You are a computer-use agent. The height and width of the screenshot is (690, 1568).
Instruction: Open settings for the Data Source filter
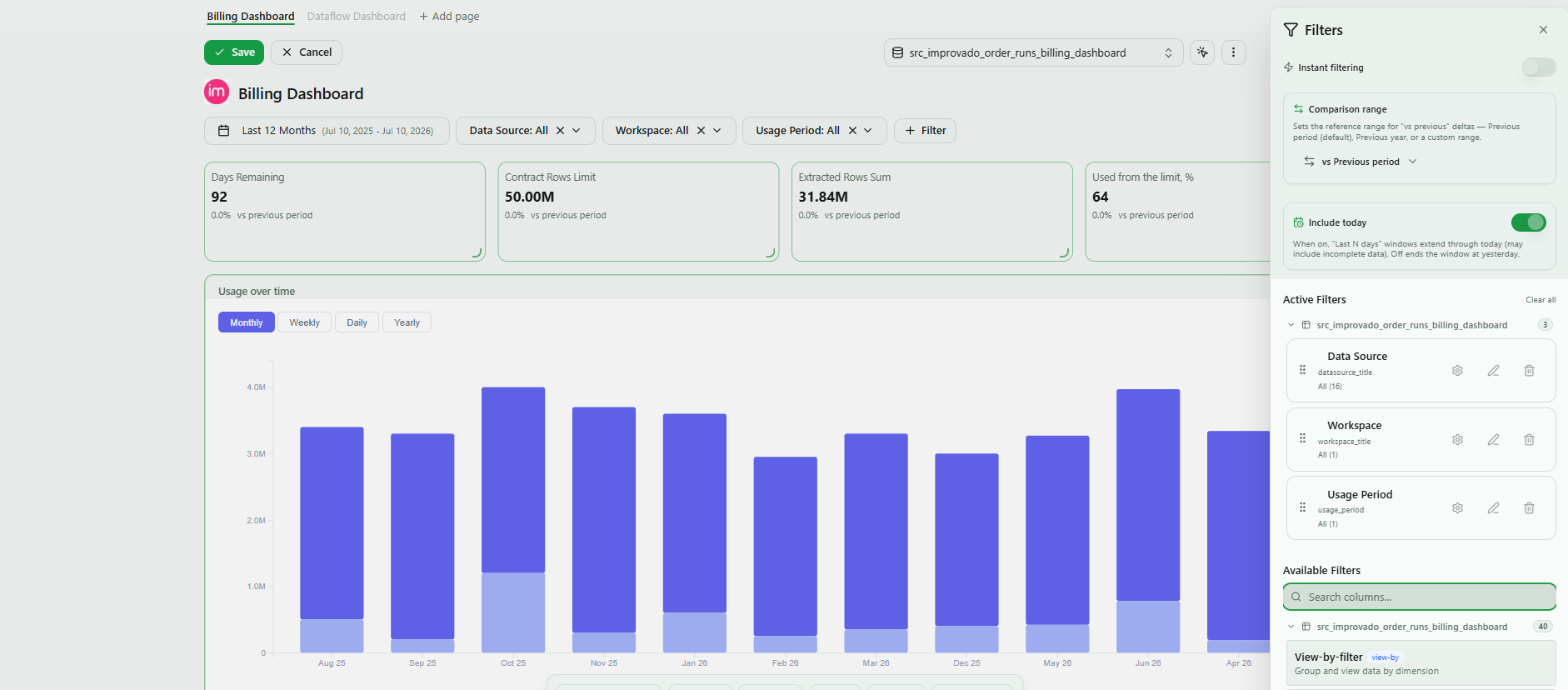tap(1457, 371)
